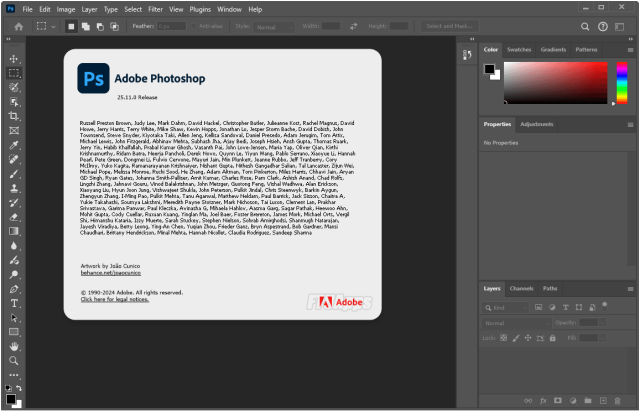Select the Rectangle shape tool

coord(14,332)
